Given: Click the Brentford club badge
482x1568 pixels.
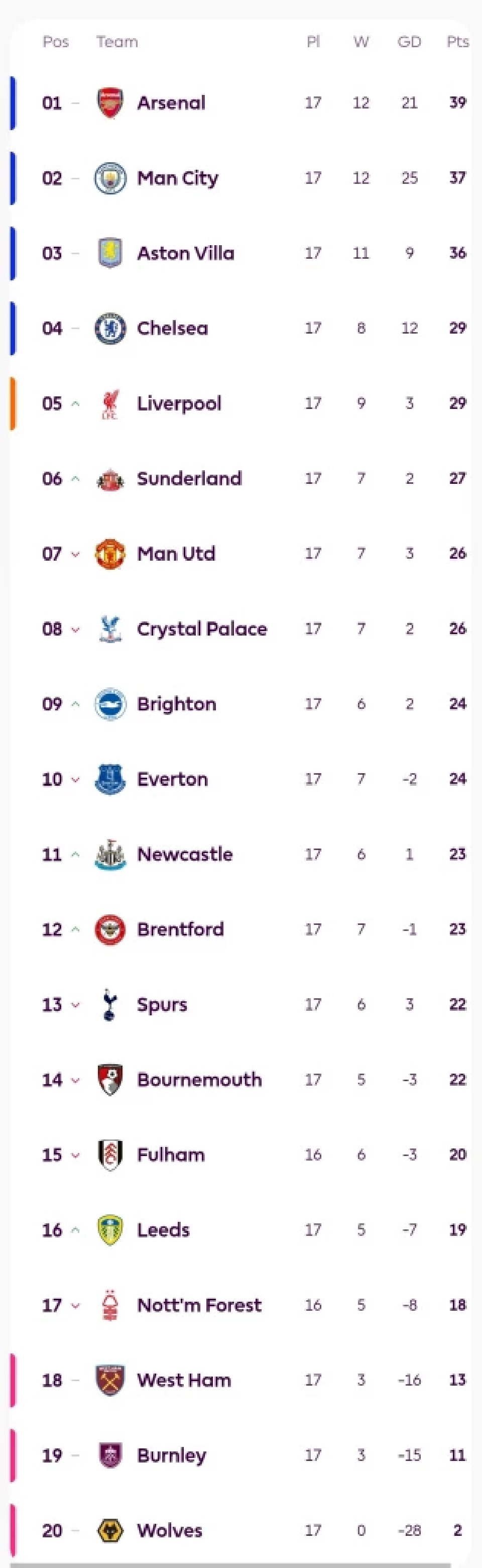Looking at the screenshot, I should (110, 929).
